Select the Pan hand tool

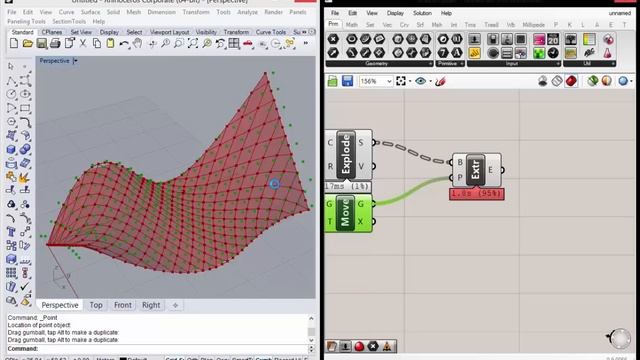coord(138,43)
